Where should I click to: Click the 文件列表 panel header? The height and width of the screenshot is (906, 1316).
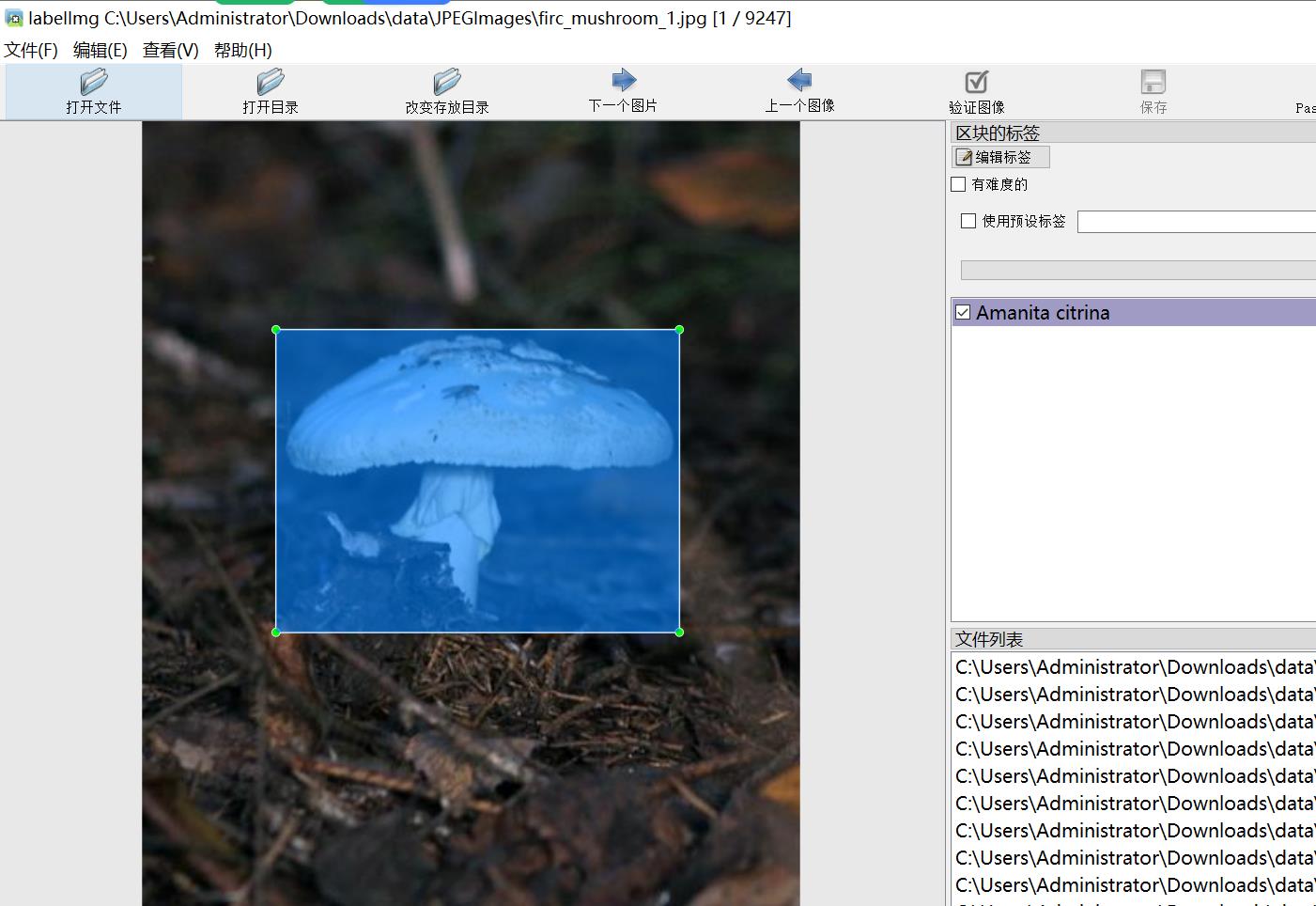pyautogui.click(x=1134, y=639)
